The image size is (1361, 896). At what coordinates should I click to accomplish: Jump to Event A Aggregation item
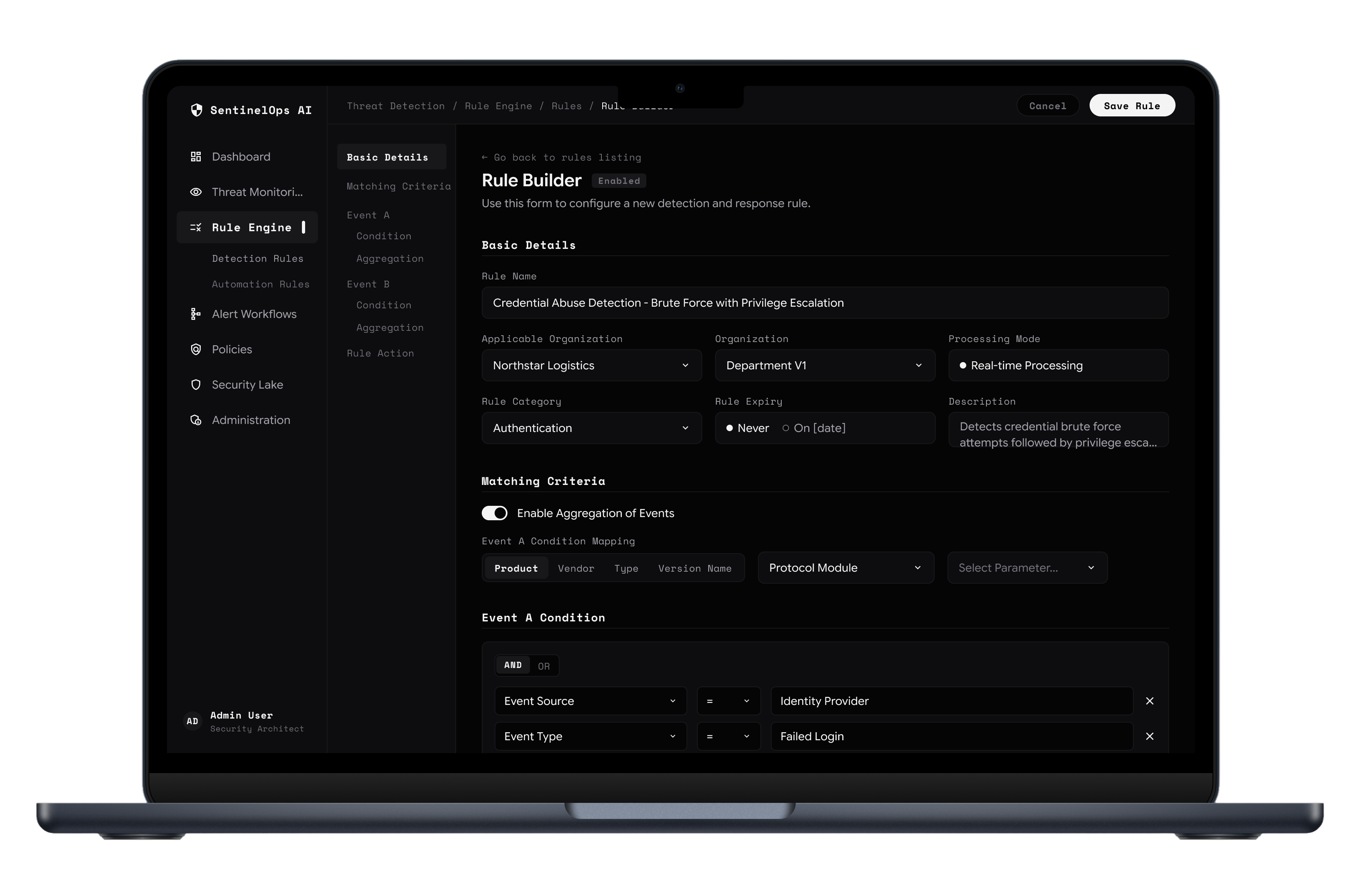point(389,259)
